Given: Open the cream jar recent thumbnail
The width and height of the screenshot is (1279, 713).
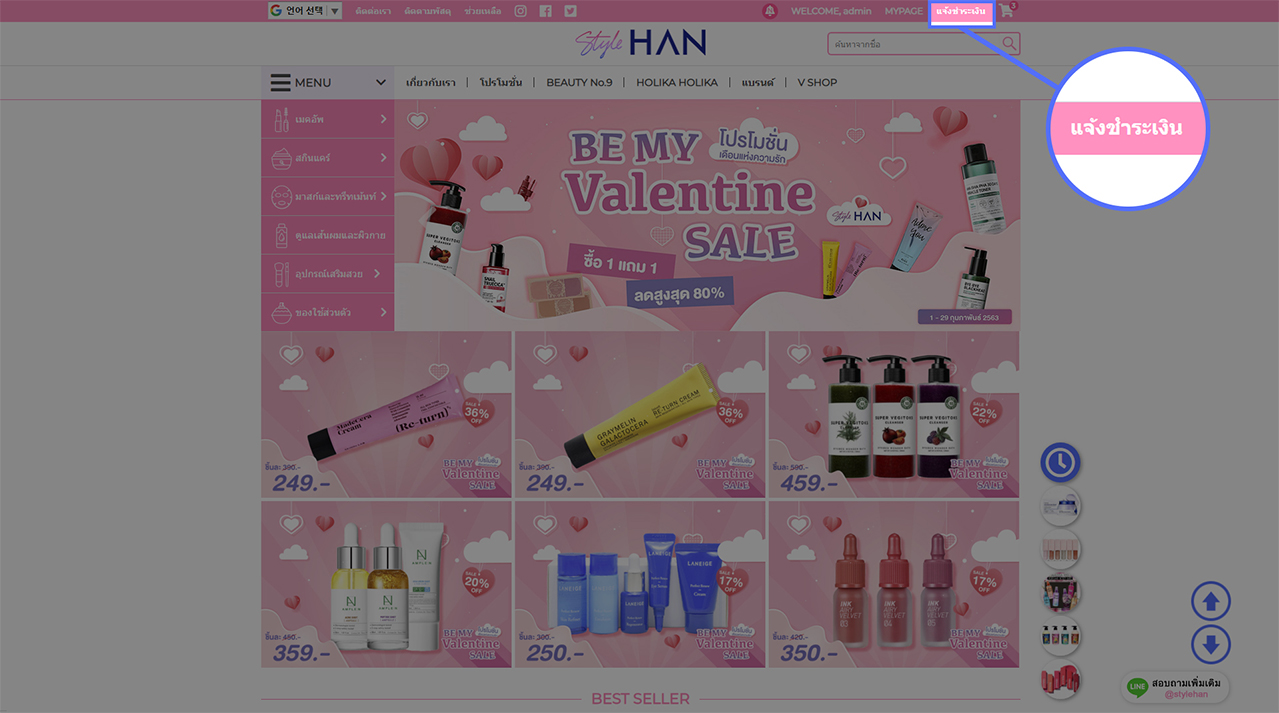Looking at the screenshot, I should [x=1060, y=506].
